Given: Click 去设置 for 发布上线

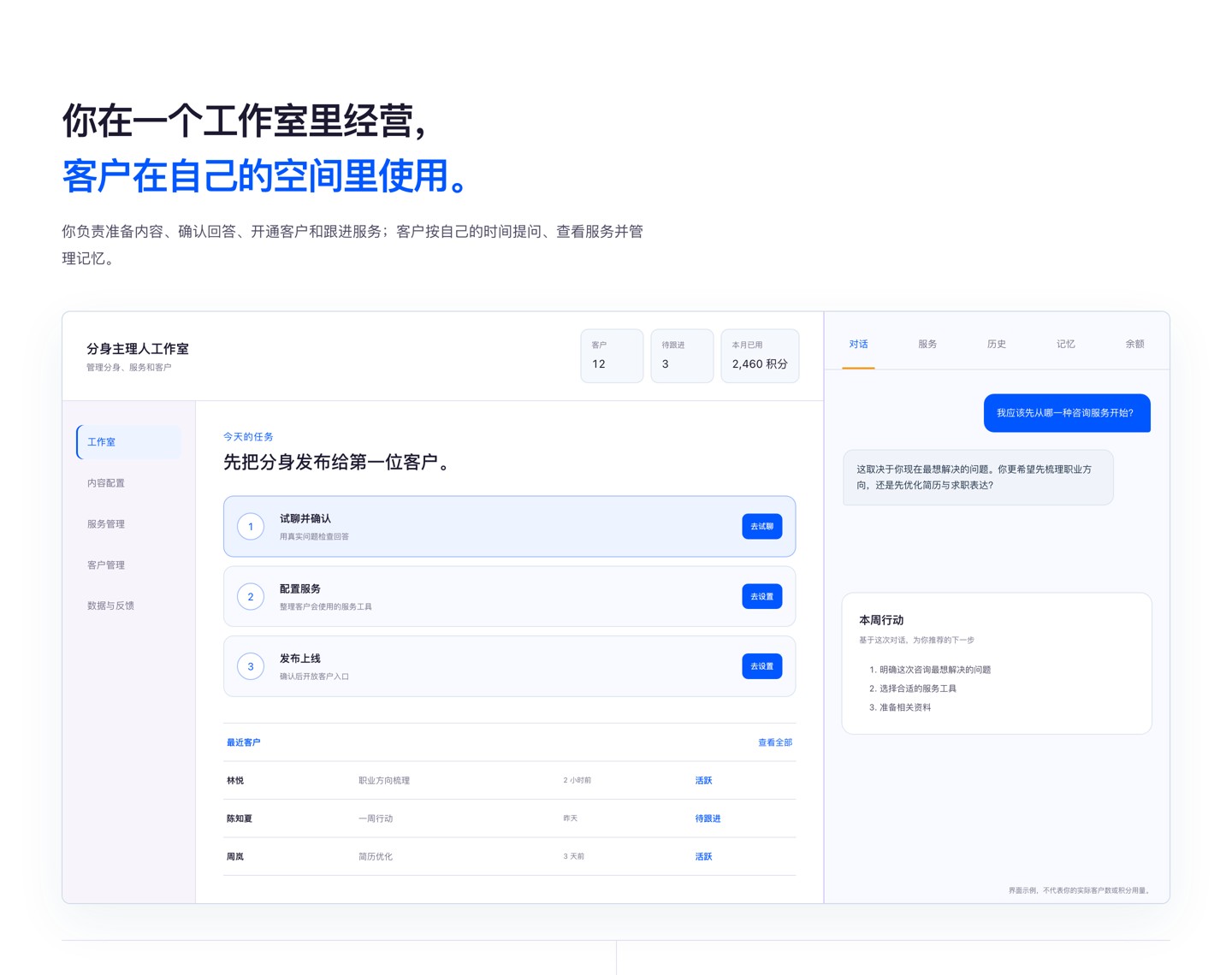Looking at the screenshot, I should 761,665.
